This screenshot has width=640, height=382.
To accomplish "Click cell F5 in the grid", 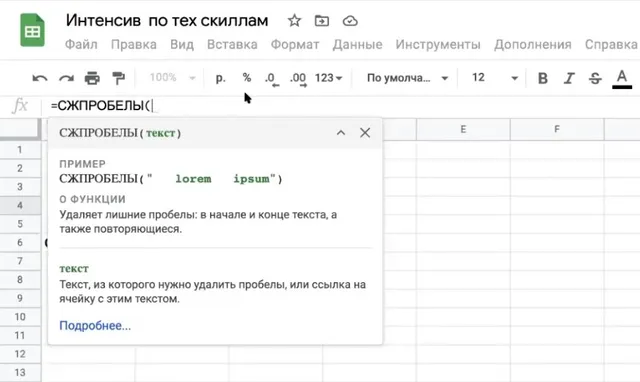I will 557,224.
